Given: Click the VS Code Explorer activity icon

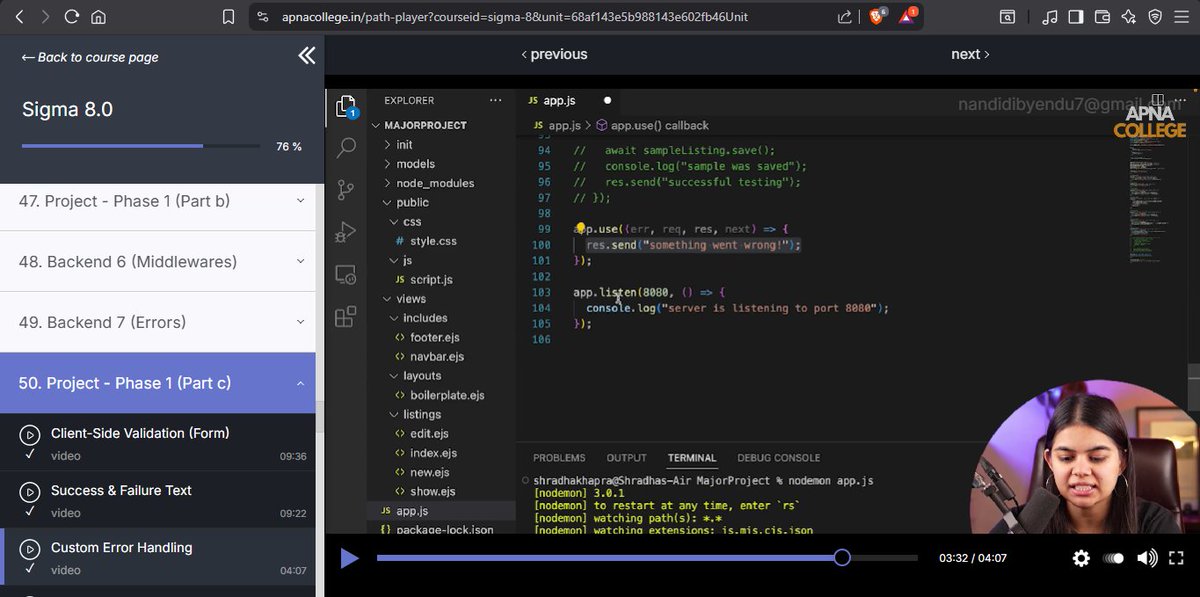Looking at the screenshot, I should 346,107.
